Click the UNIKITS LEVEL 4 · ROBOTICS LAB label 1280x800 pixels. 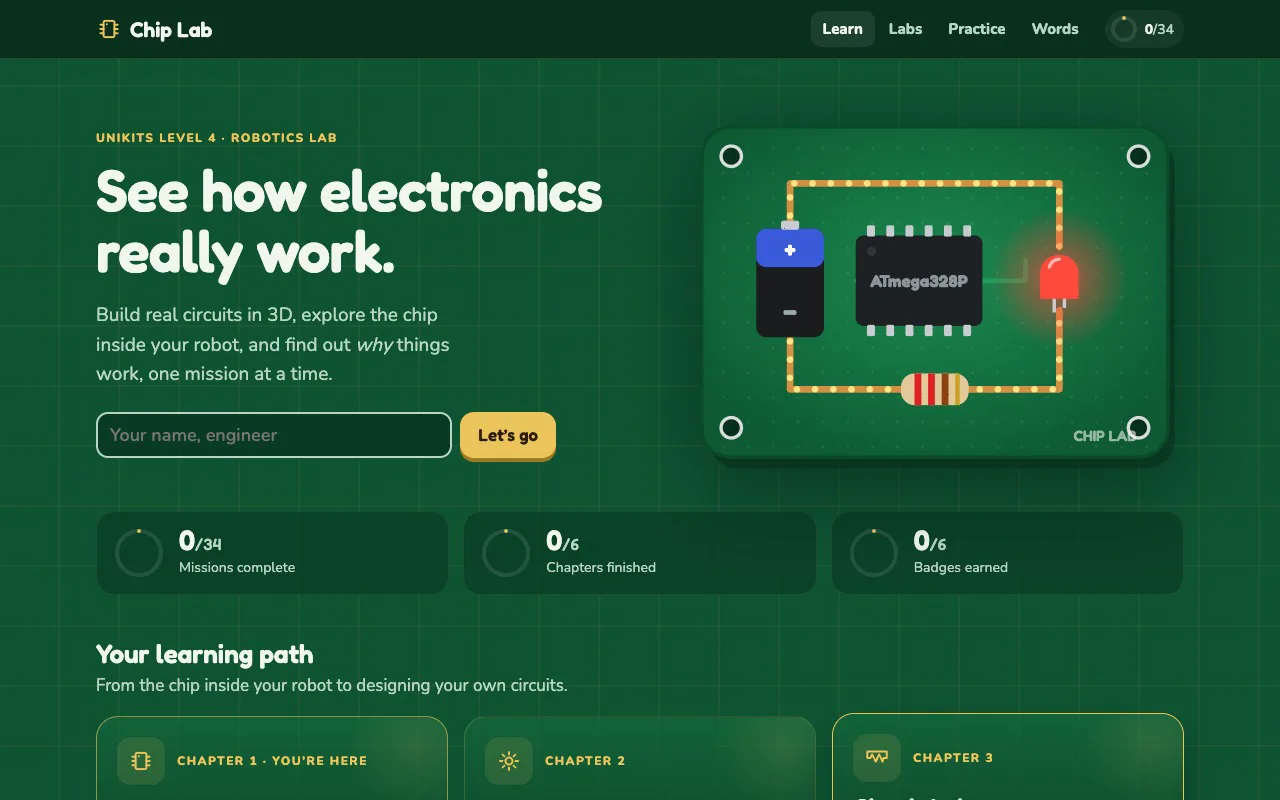[x=217, y=138]
